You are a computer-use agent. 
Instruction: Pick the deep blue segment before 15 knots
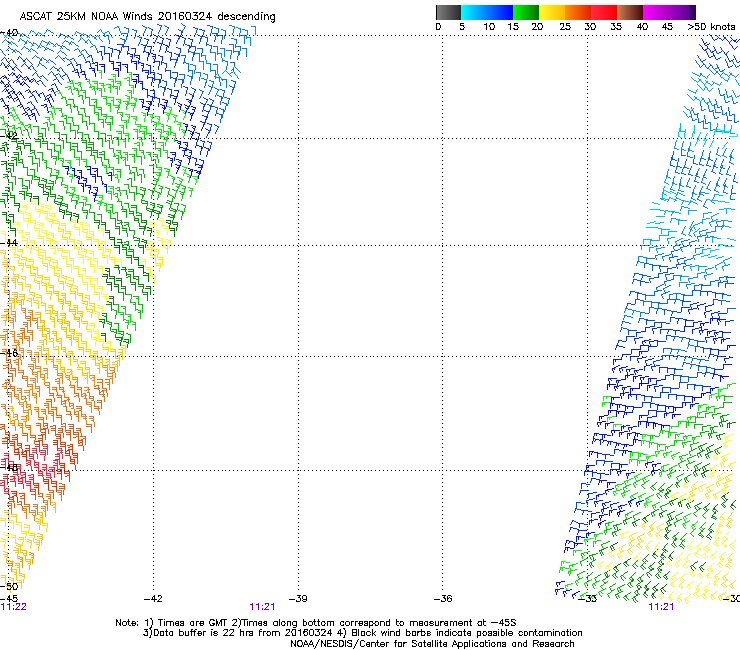pyautogui.click(x=500, y=12)
